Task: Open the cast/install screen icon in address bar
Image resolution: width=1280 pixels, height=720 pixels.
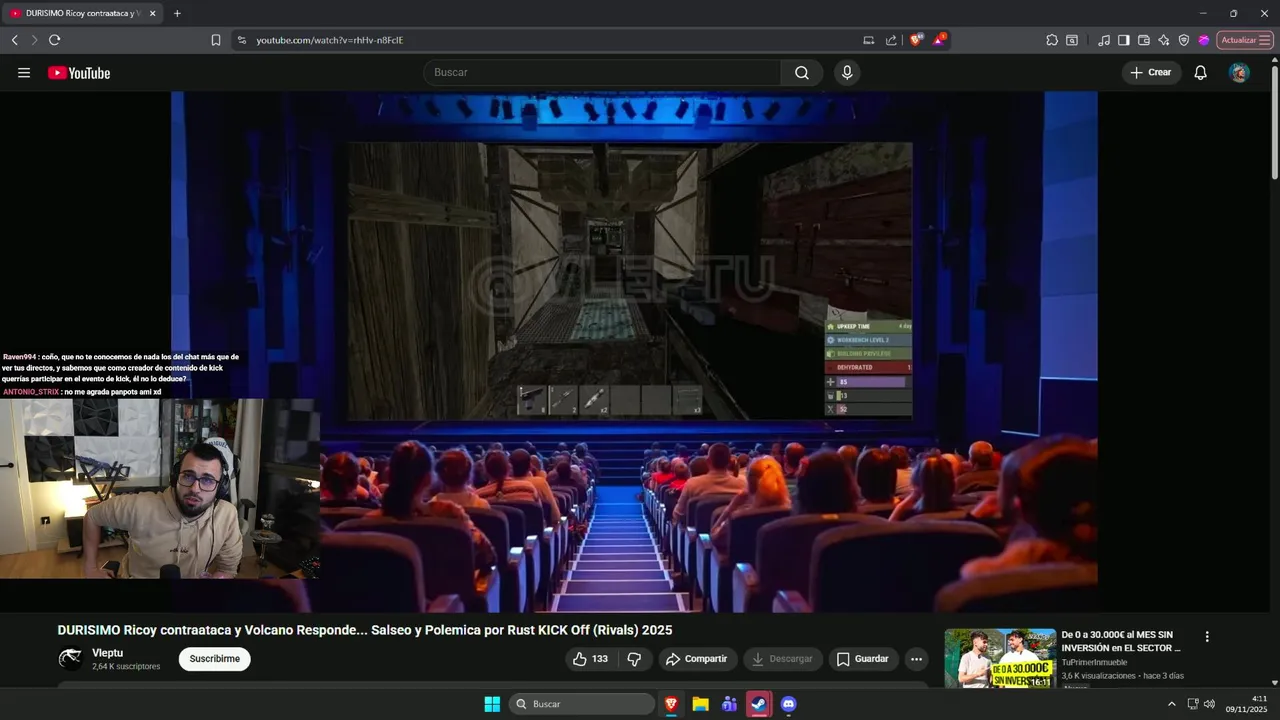Action: 868,40
